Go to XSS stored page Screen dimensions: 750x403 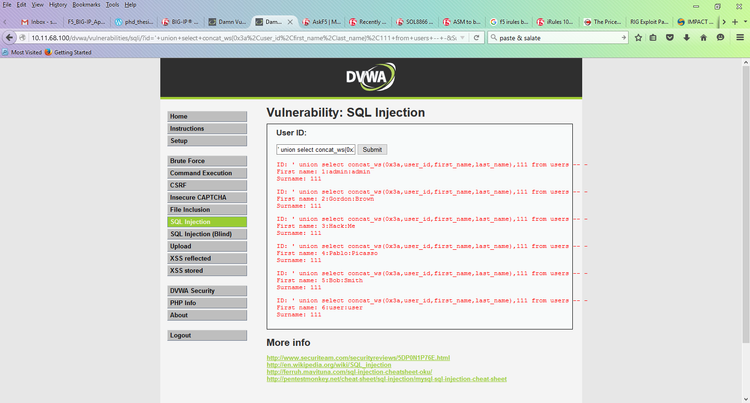coord(207,271)
